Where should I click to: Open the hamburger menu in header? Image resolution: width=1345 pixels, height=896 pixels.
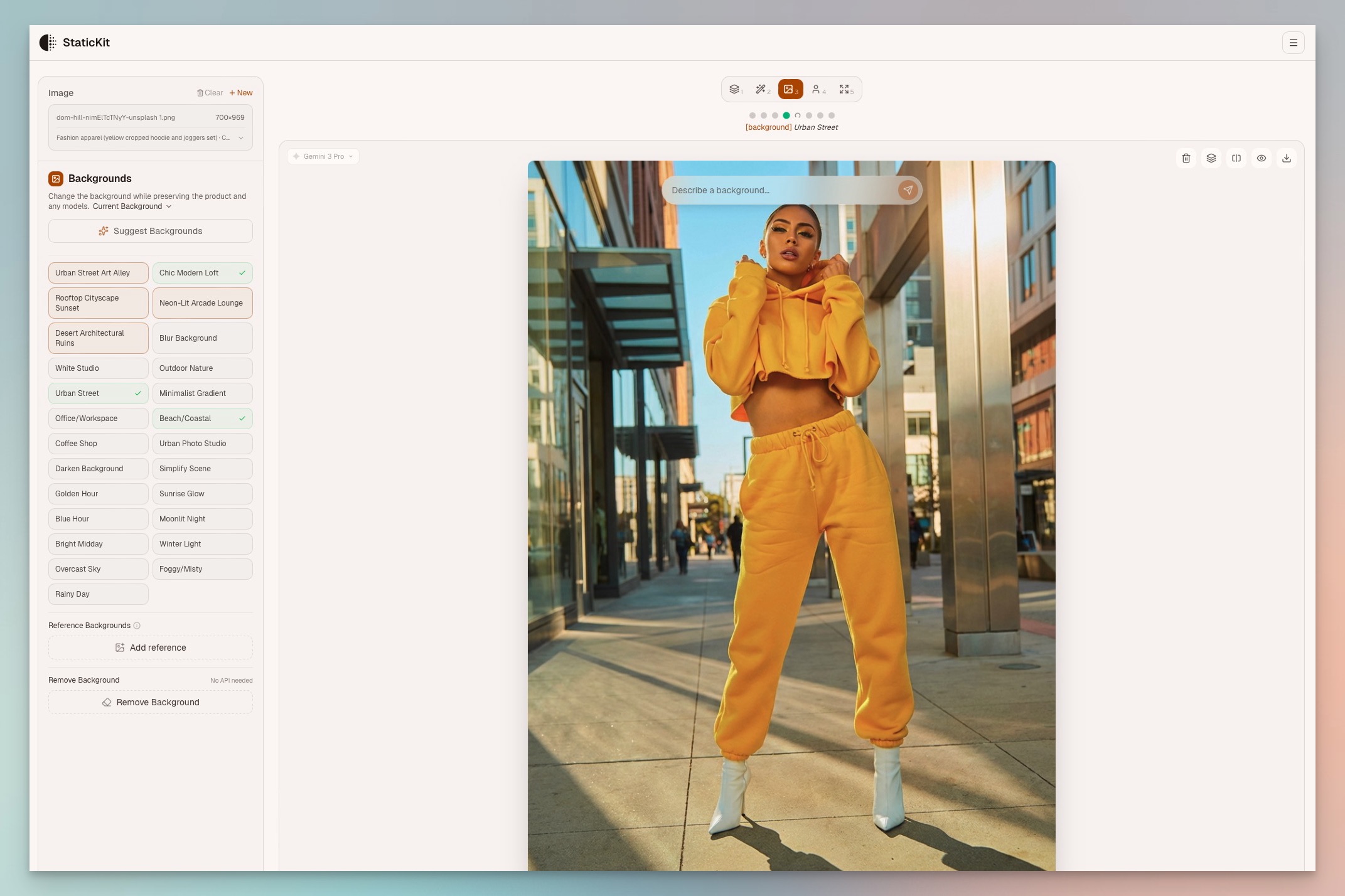pos(1293,43)
